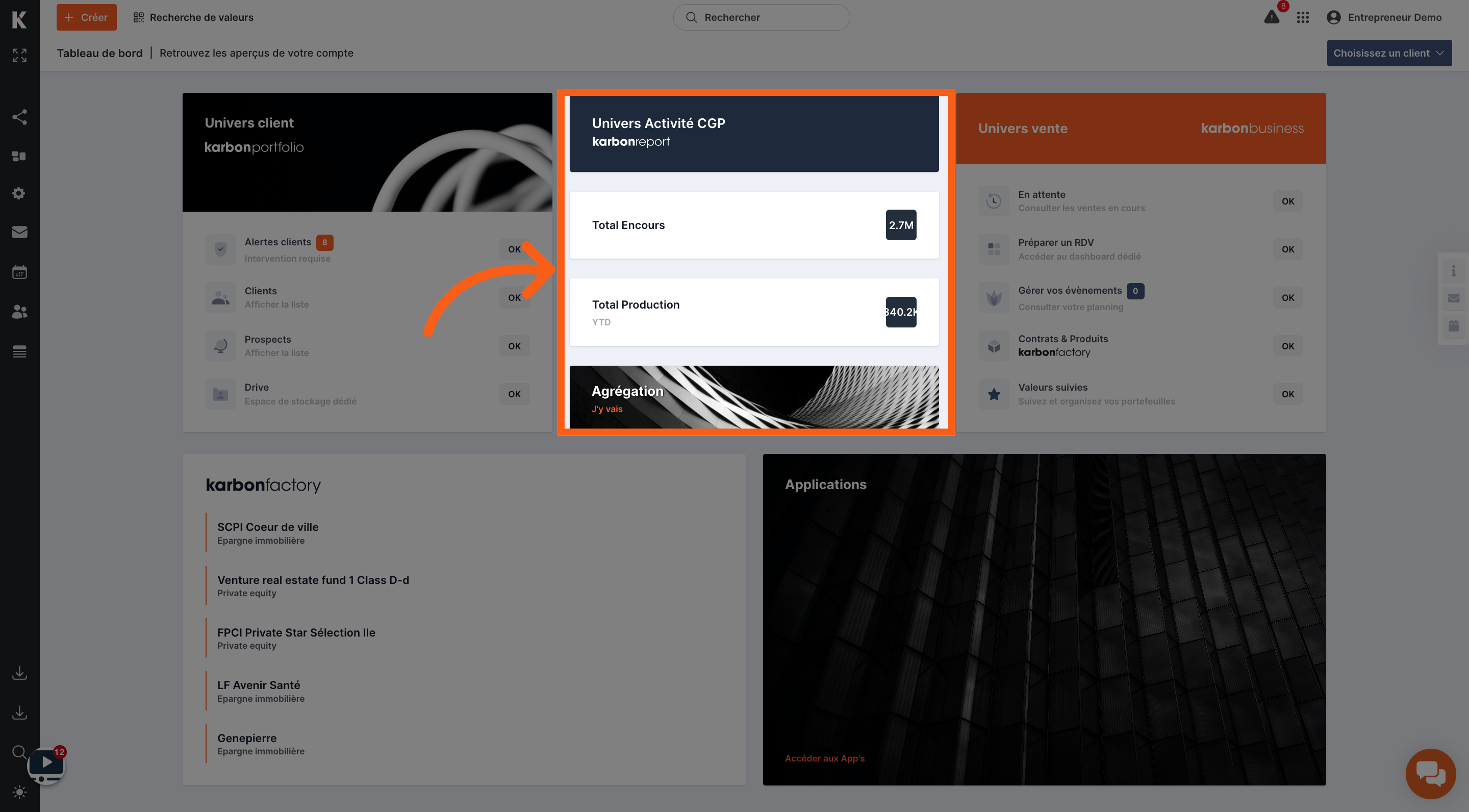The height and width of the screenshot is (812, 1469).
Task: Click OK for Contrats & Produits
Action: tap(1287, 346)
